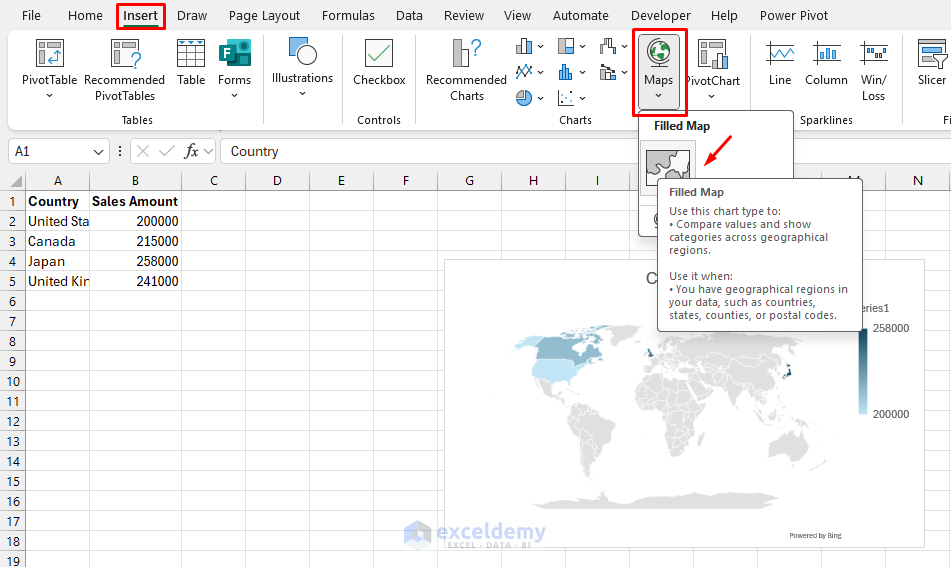The image size is (951, 567).
Task: Switch to the Draw tab
Action: pos(192,16)
